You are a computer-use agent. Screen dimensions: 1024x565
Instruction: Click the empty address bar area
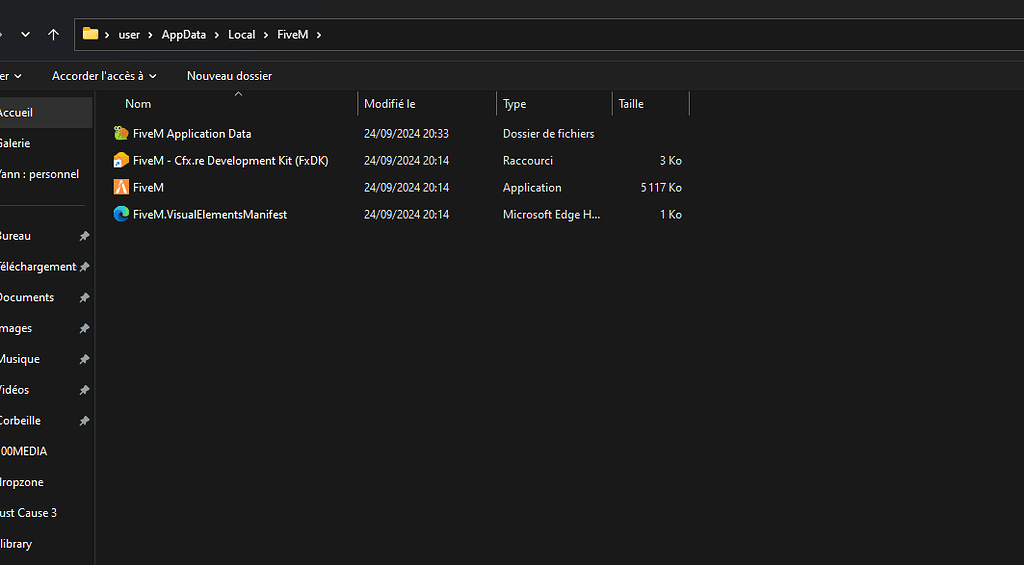tap(673, 35)
